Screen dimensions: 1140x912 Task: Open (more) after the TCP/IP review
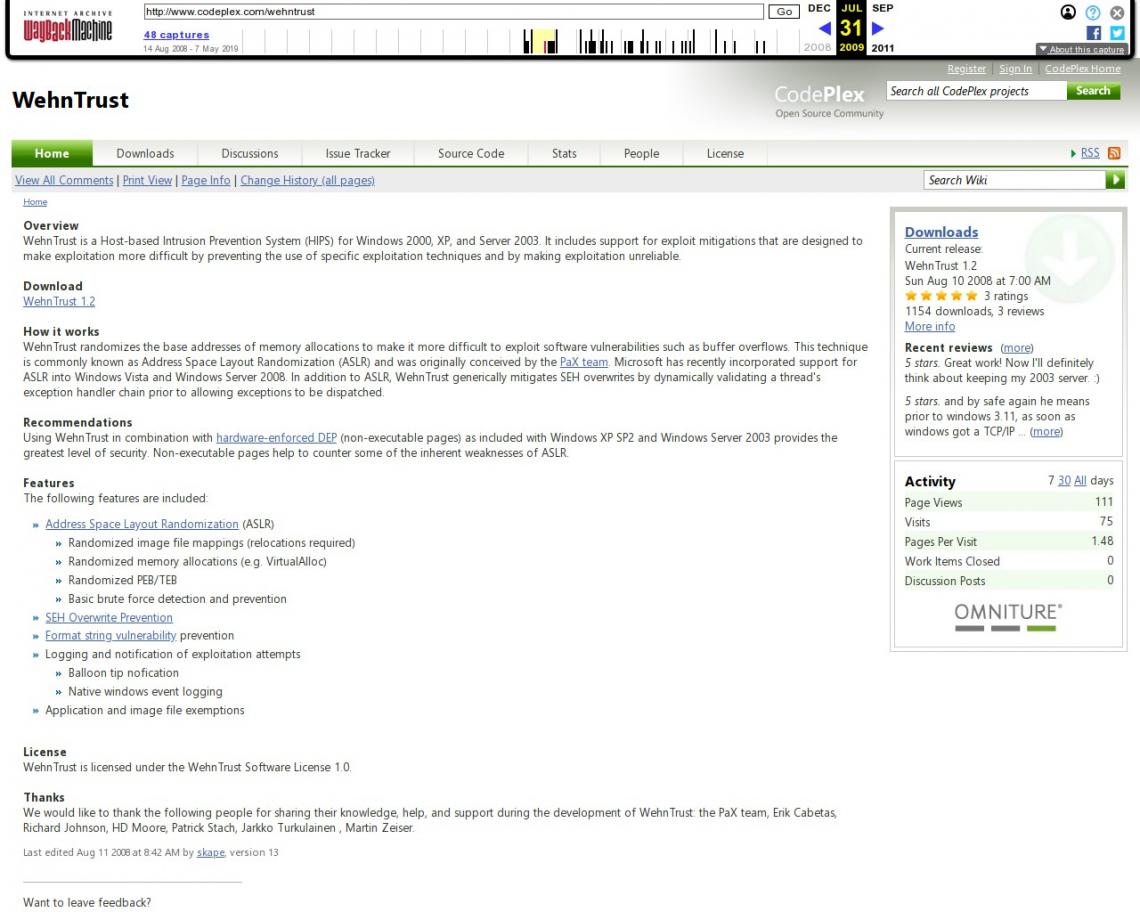pos(1046,431)
